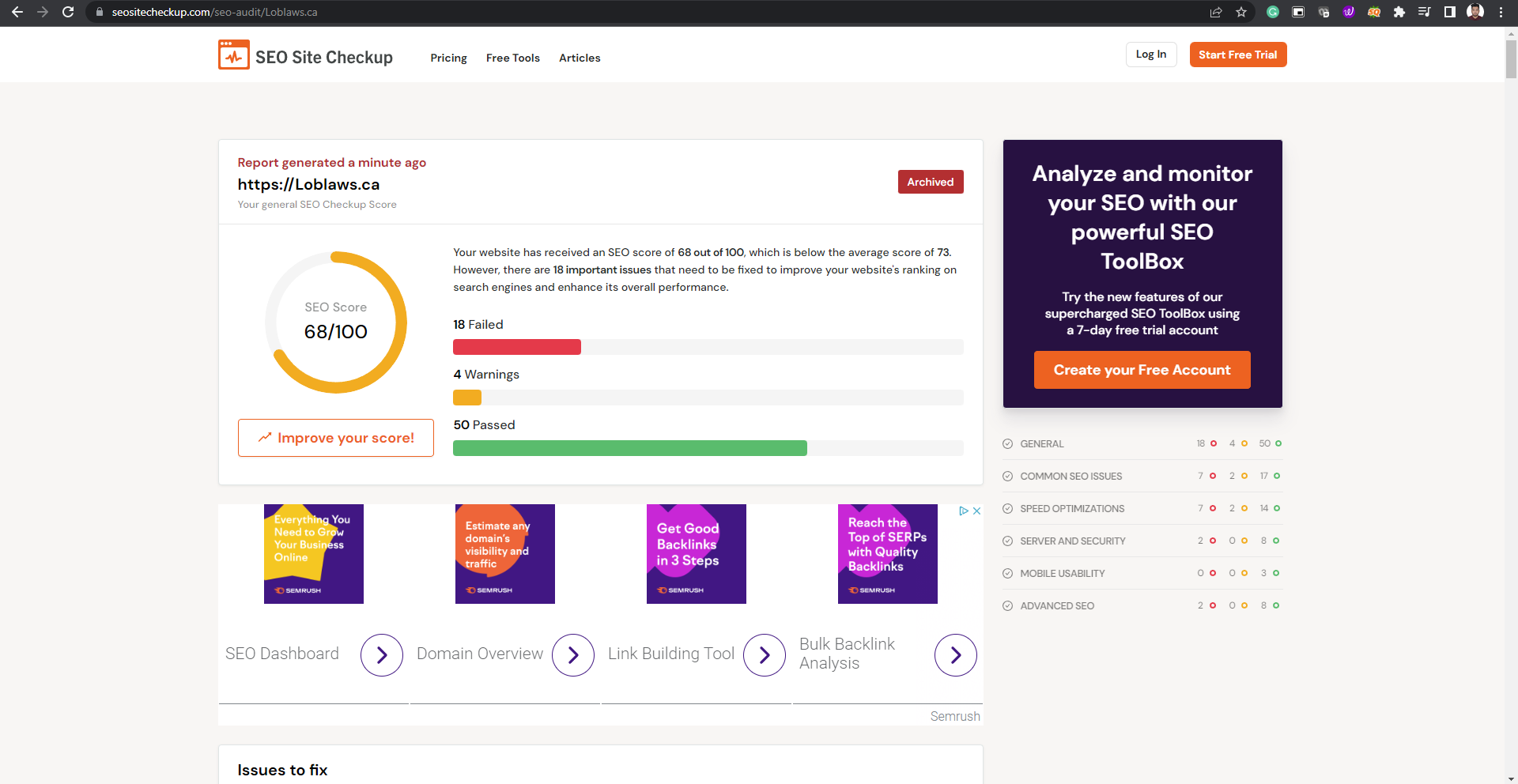Jump to SERVER AND SECURITY section
This screenshot has width=1518, height=784.
[1073, 541]
